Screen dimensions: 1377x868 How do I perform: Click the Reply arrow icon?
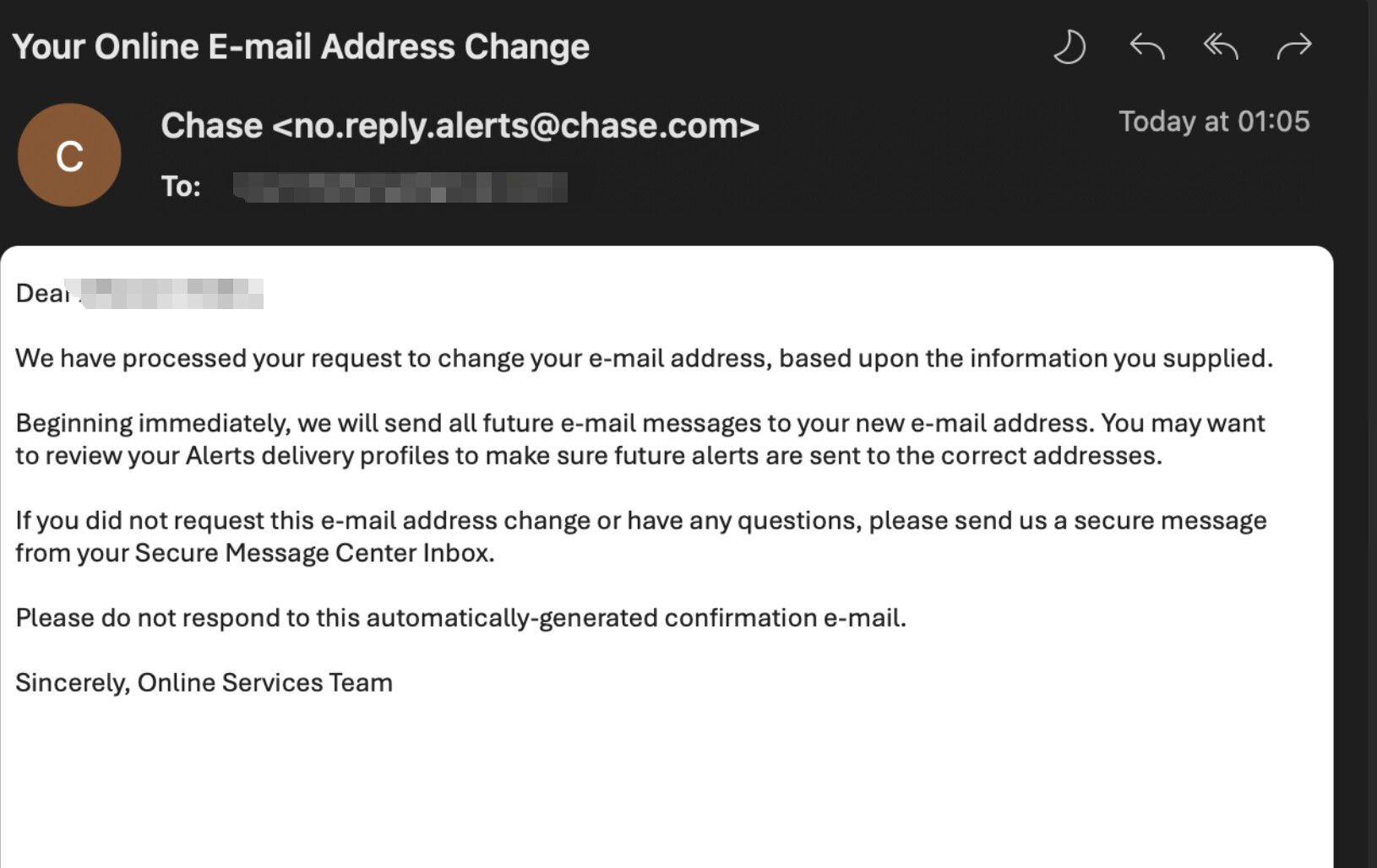click(x=1146, y=46)
